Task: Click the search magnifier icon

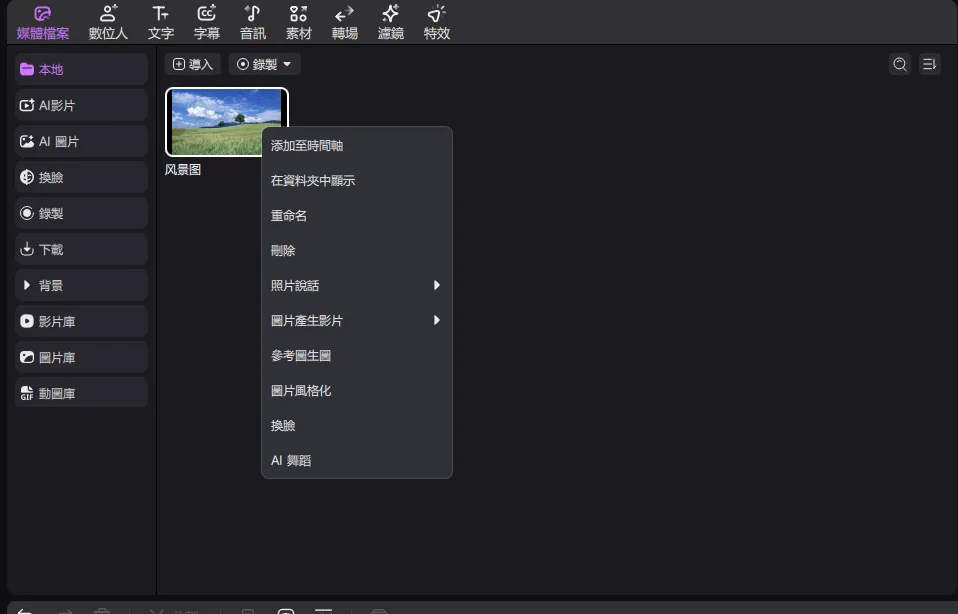Action: [x=900, y=64]
